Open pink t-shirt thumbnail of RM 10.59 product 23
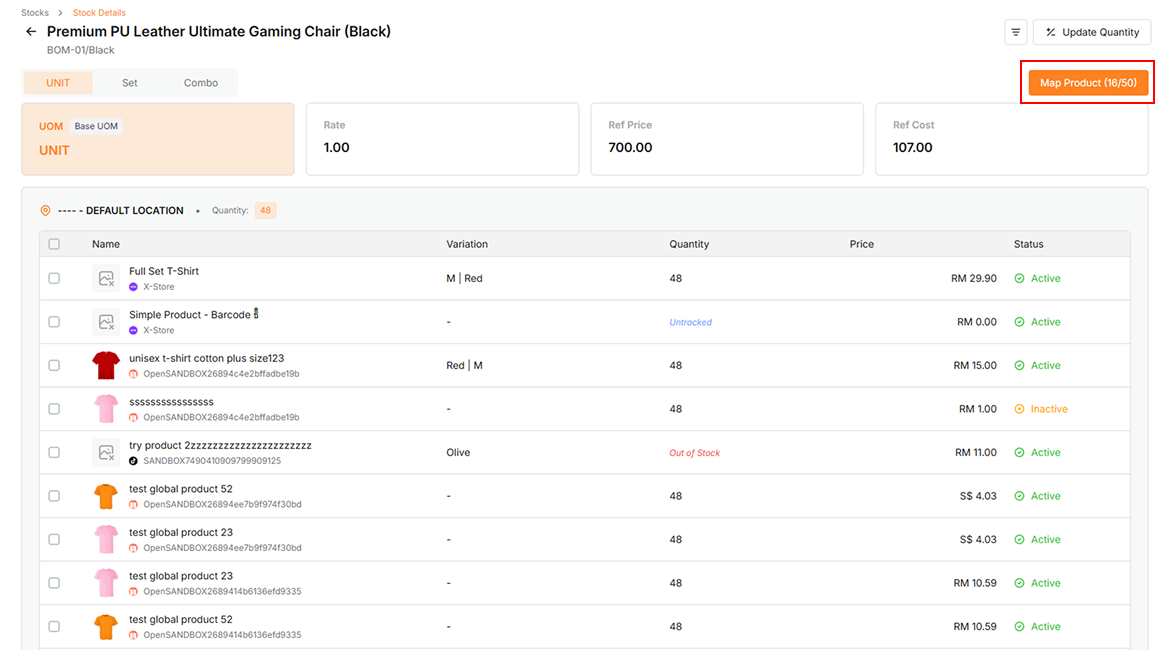This screenshot has width=1172, height=650. coord(106,583)
